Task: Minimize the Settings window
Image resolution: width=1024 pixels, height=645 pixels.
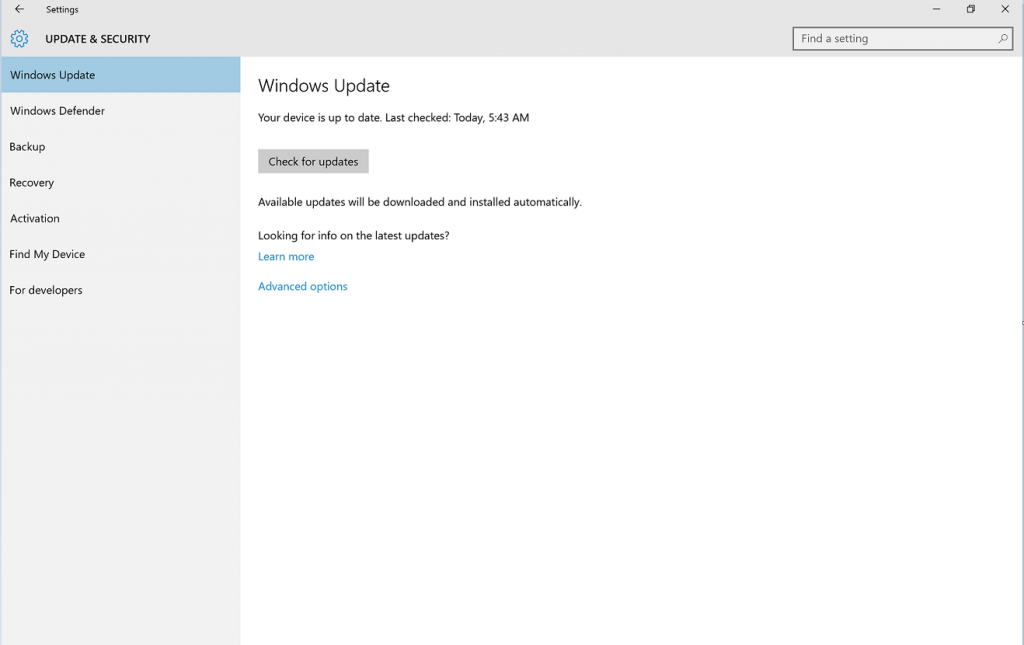Action: tap(937, 9)
